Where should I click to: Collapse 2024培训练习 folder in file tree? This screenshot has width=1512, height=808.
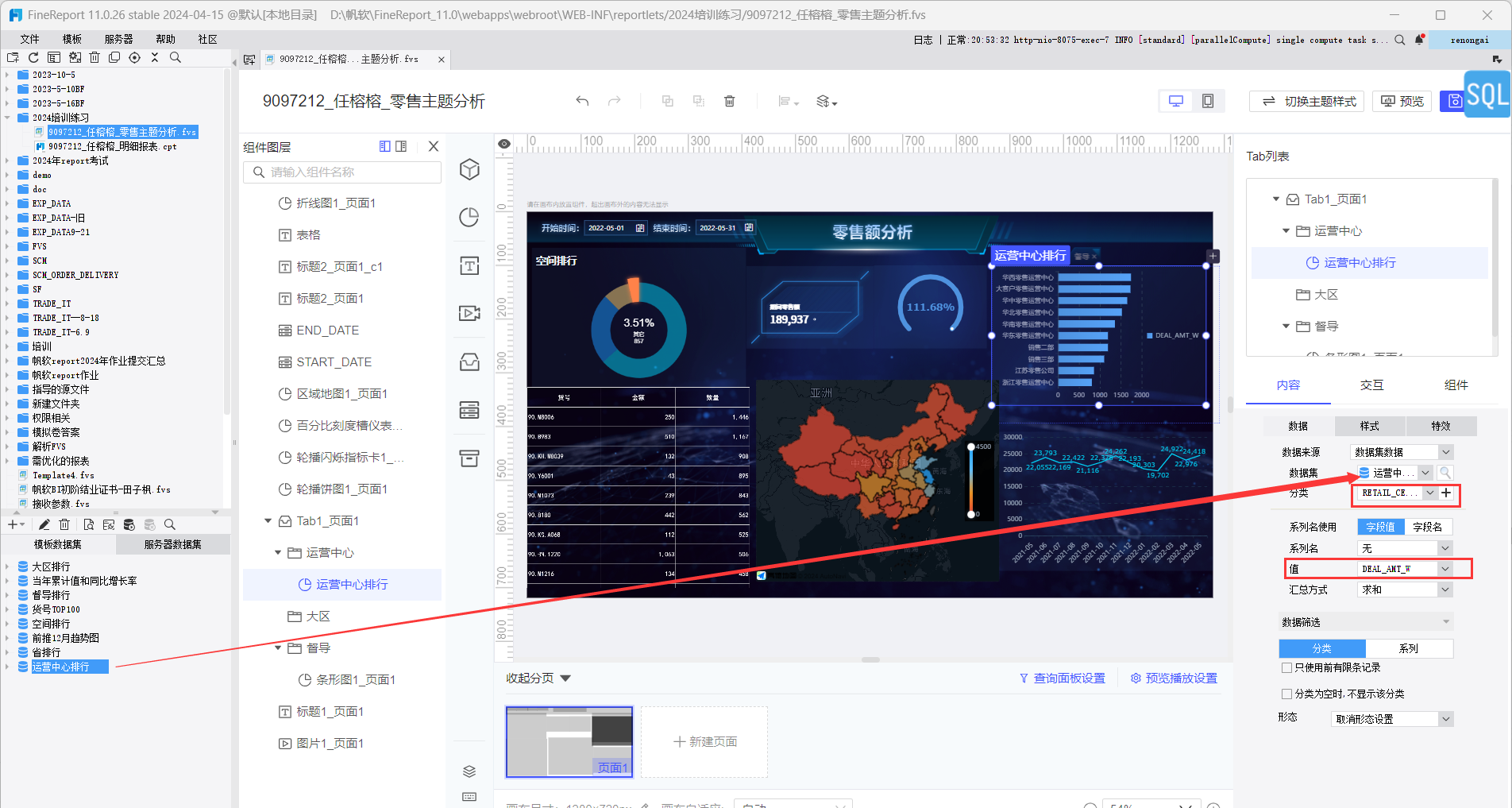(7, 118)
